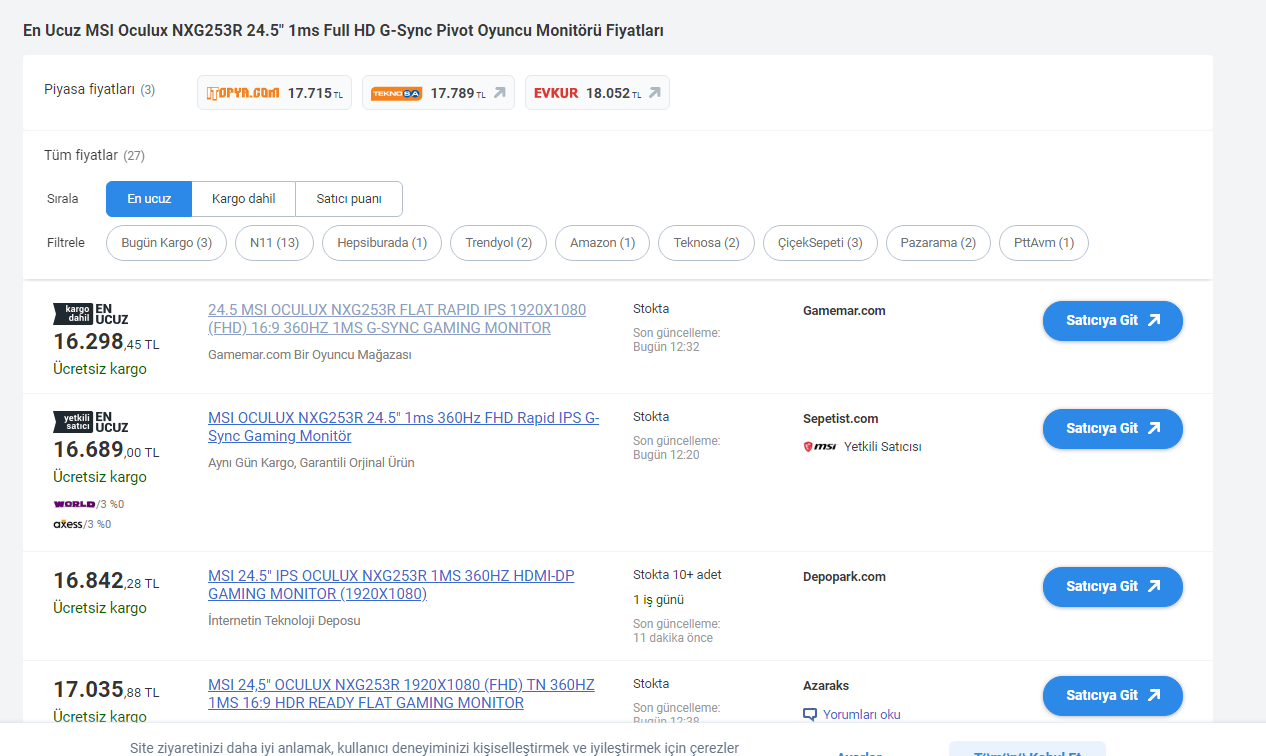Click the '1 iş günü' delivery text
Viewport: 1266px width, 756px height.
tap(658, 600)
